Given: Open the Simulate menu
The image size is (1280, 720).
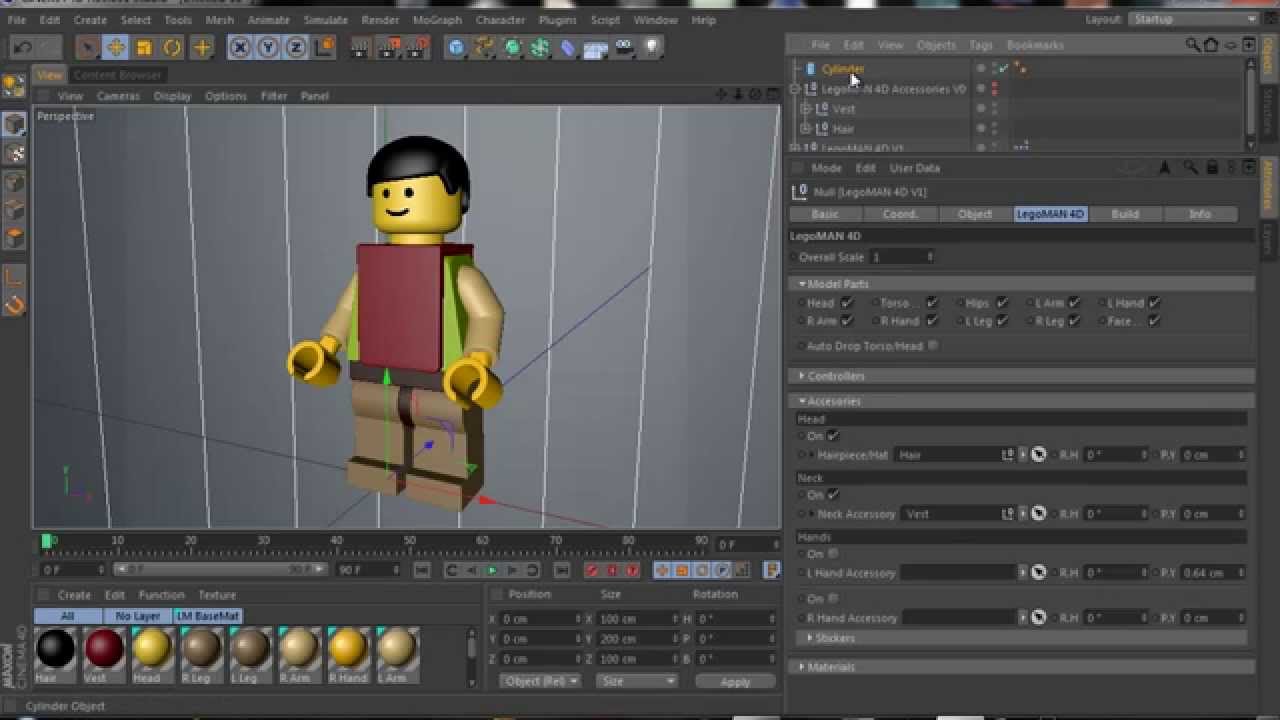Looking at the screenshot, I should click(x=326, y=20).
